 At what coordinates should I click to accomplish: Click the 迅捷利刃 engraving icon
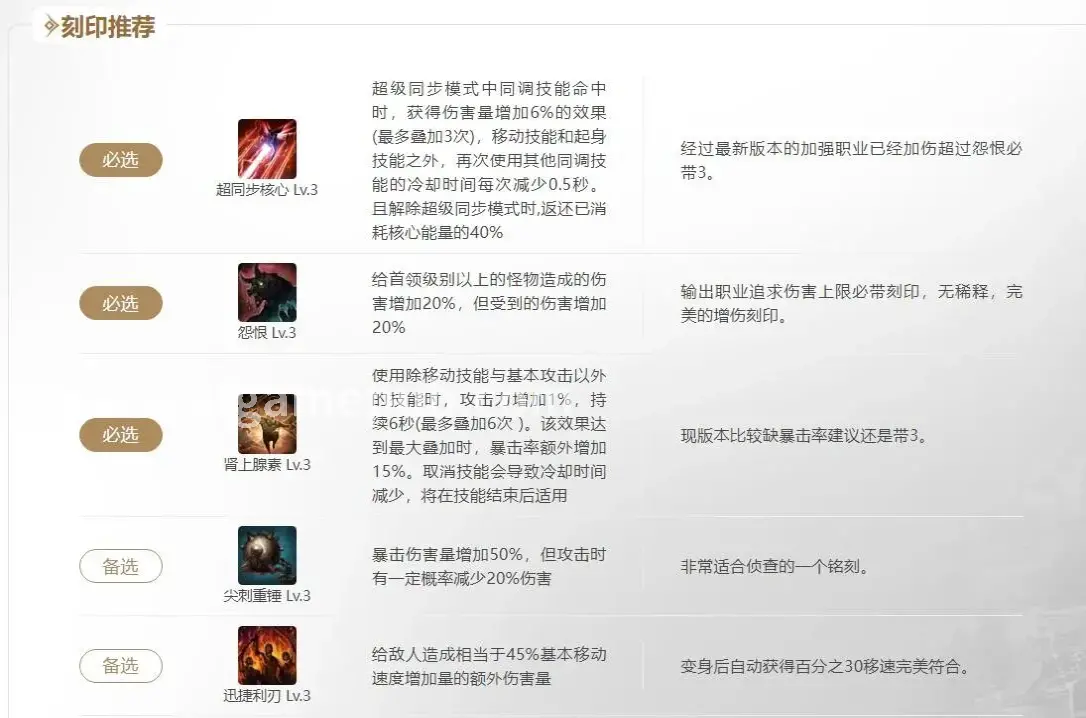tap(267, 656)
